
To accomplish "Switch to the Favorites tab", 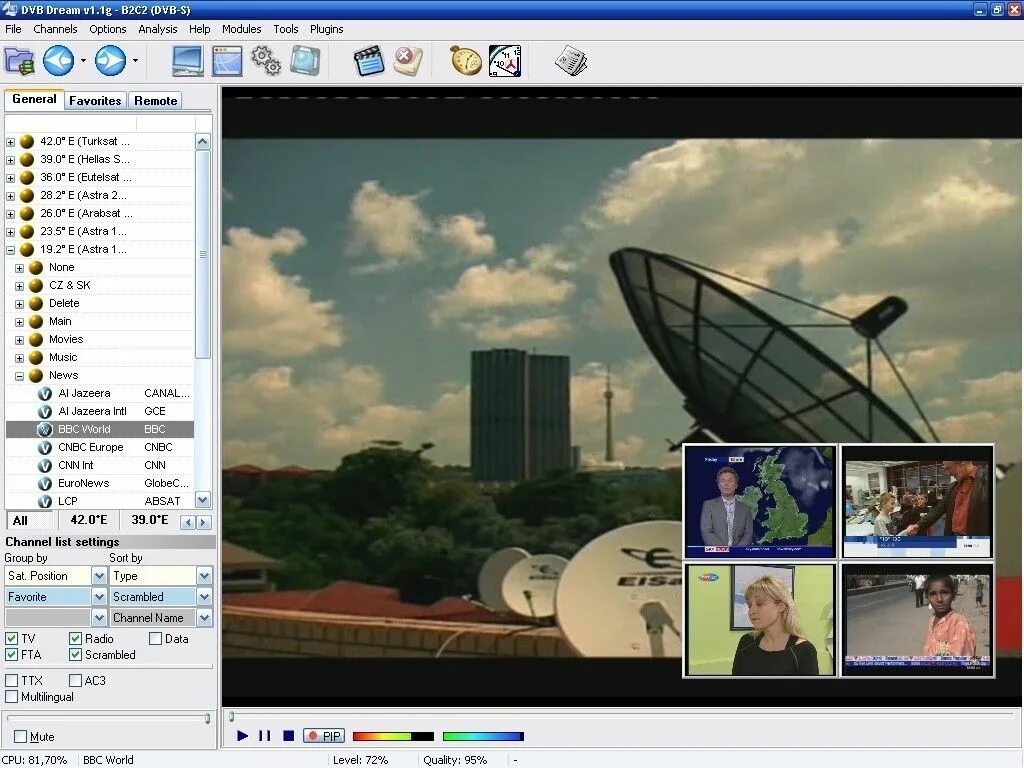I will (95, 101).
